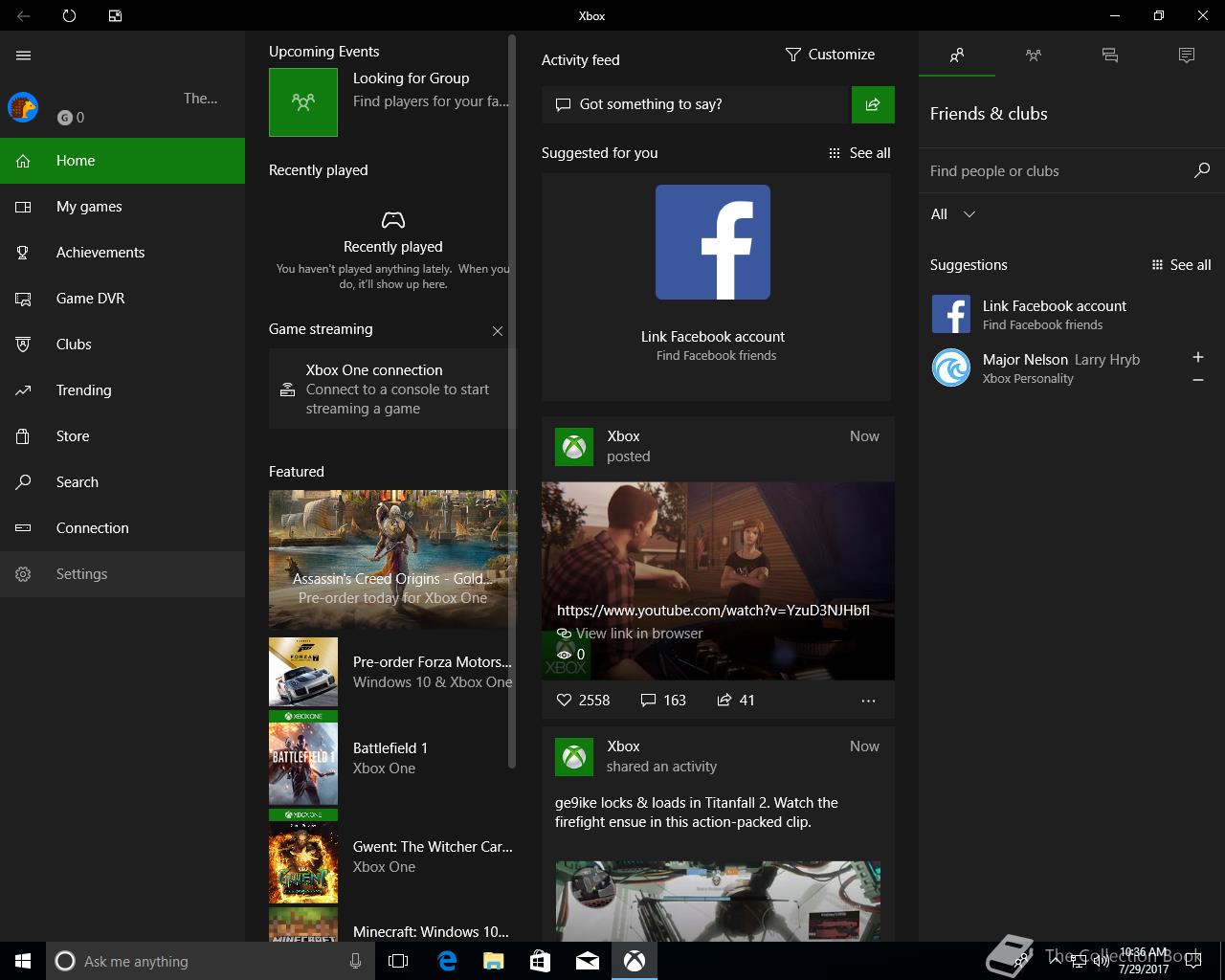Click Xbox avatar on the posted entry
The image size is (1225, 980).
tap(574, 447)
